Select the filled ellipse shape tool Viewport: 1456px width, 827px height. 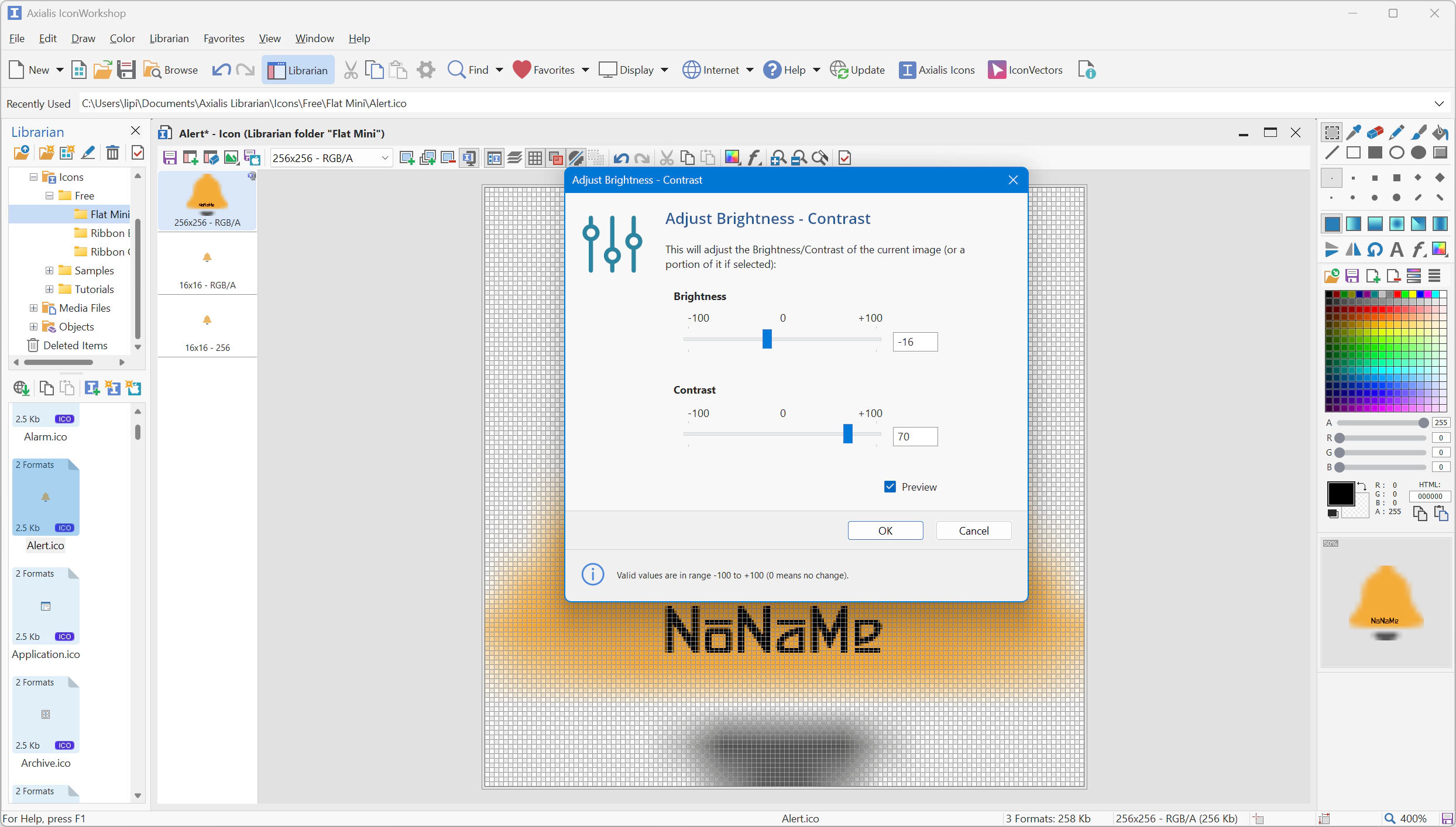(1419, 153)
